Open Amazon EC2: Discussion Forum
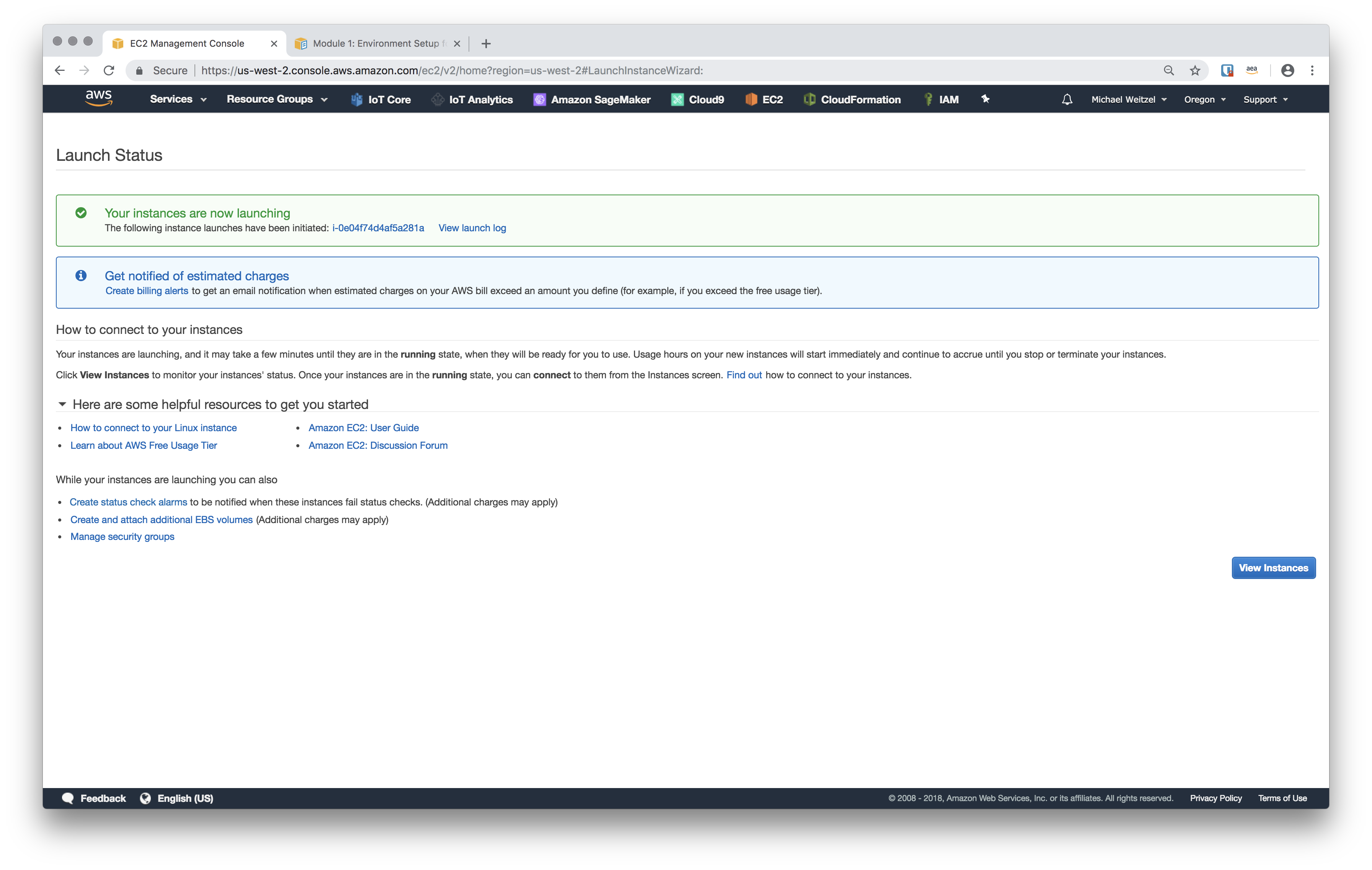This screenshot has height=870, width=1372. coord(378,445)
